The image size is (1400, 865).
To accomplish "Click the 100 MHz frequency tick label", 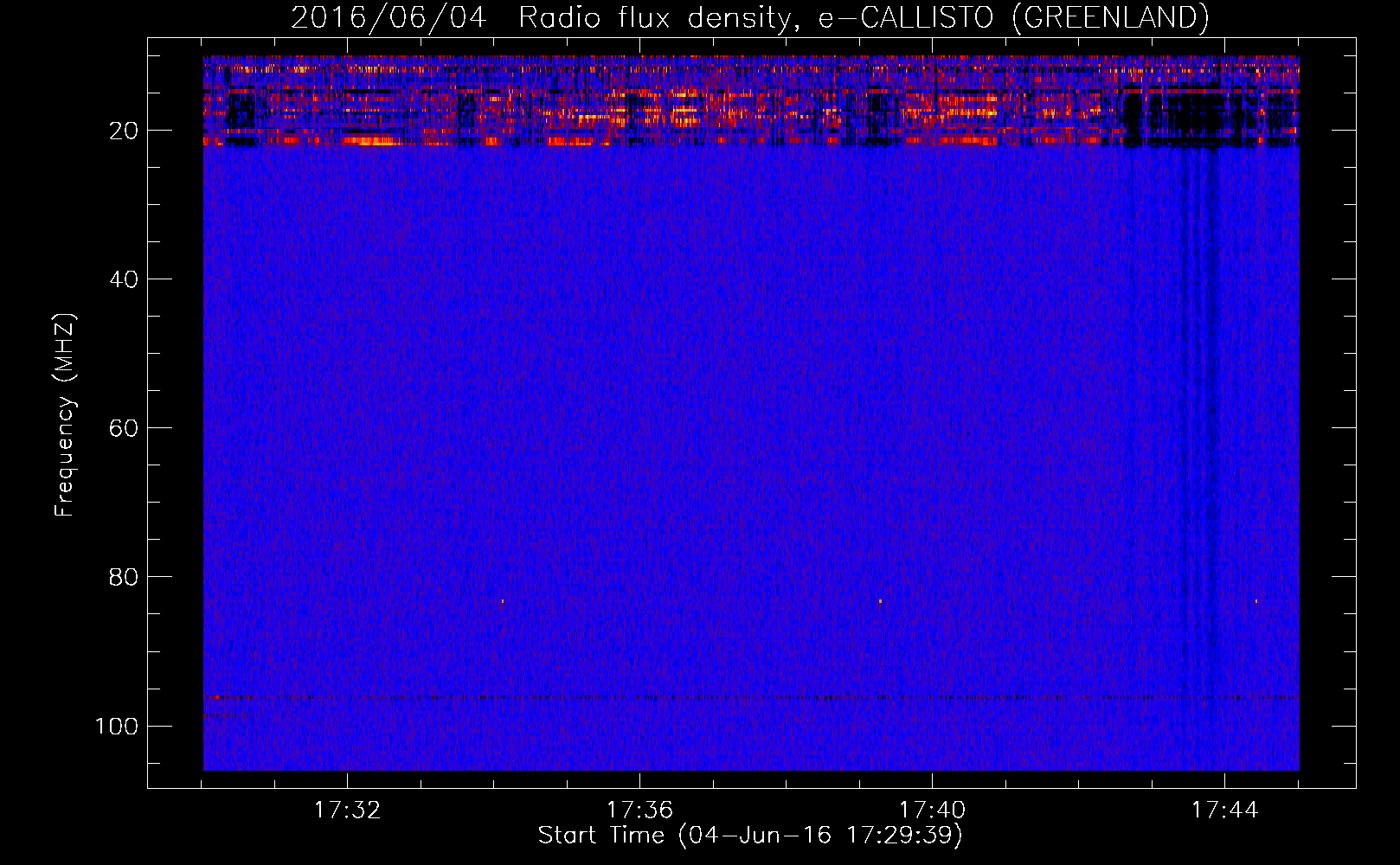I will (x=116, y=726).
